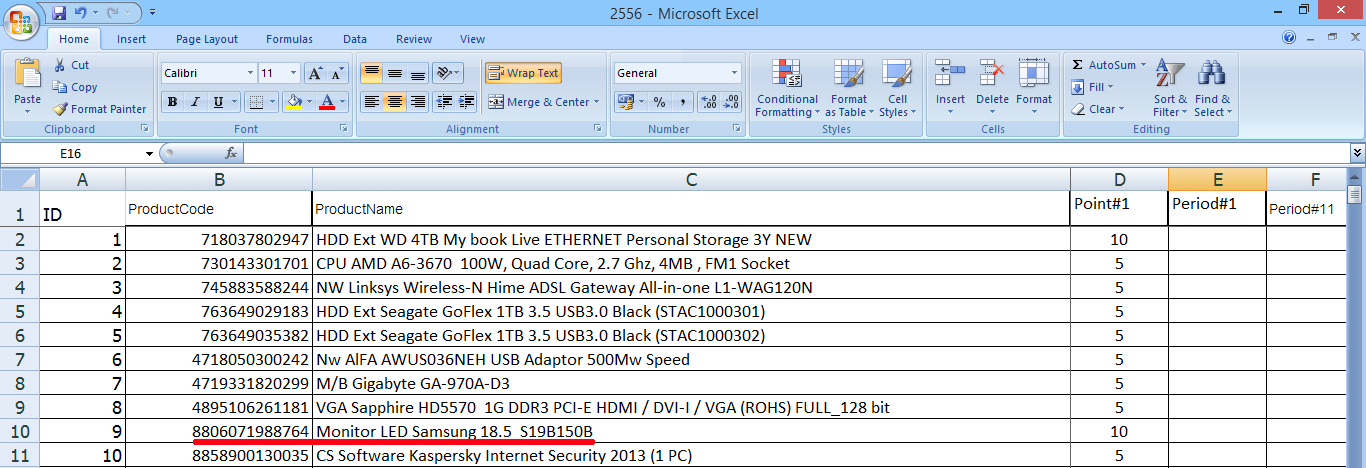Switch to the Insert tab

131,39
